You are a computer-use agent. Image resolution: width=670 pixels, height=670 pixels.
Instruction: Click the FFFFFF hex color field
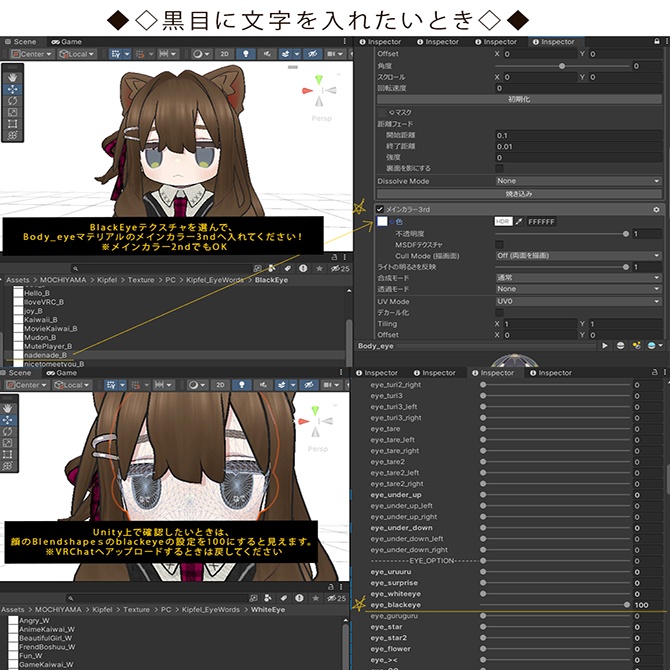(541, 222)
